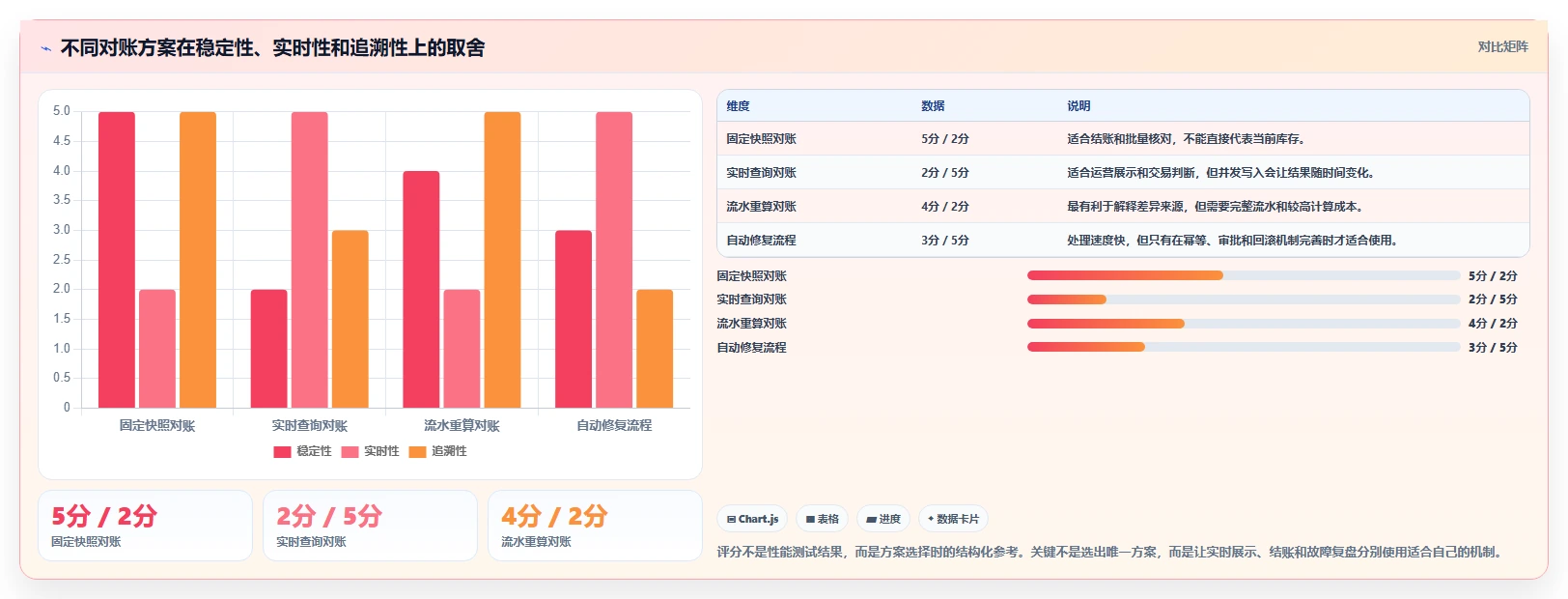Click the 实时查询对账 progress bar
The height and width of the screenshot is (599, 1568).
[x=1244, y=299]
